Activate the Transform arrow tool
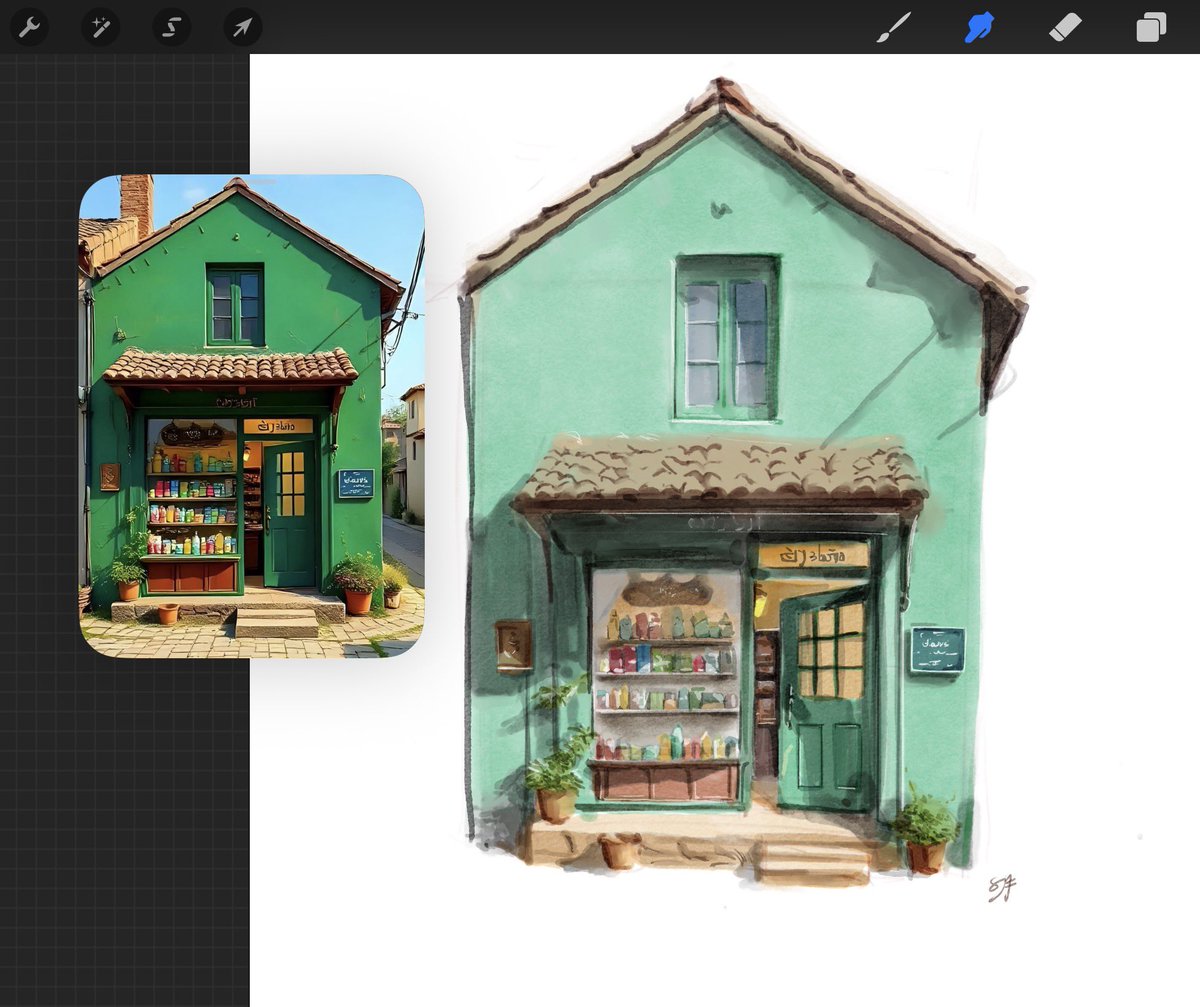Image resolution: width=1200 pixels, height=1007 pixels. [x=242, y=27]
